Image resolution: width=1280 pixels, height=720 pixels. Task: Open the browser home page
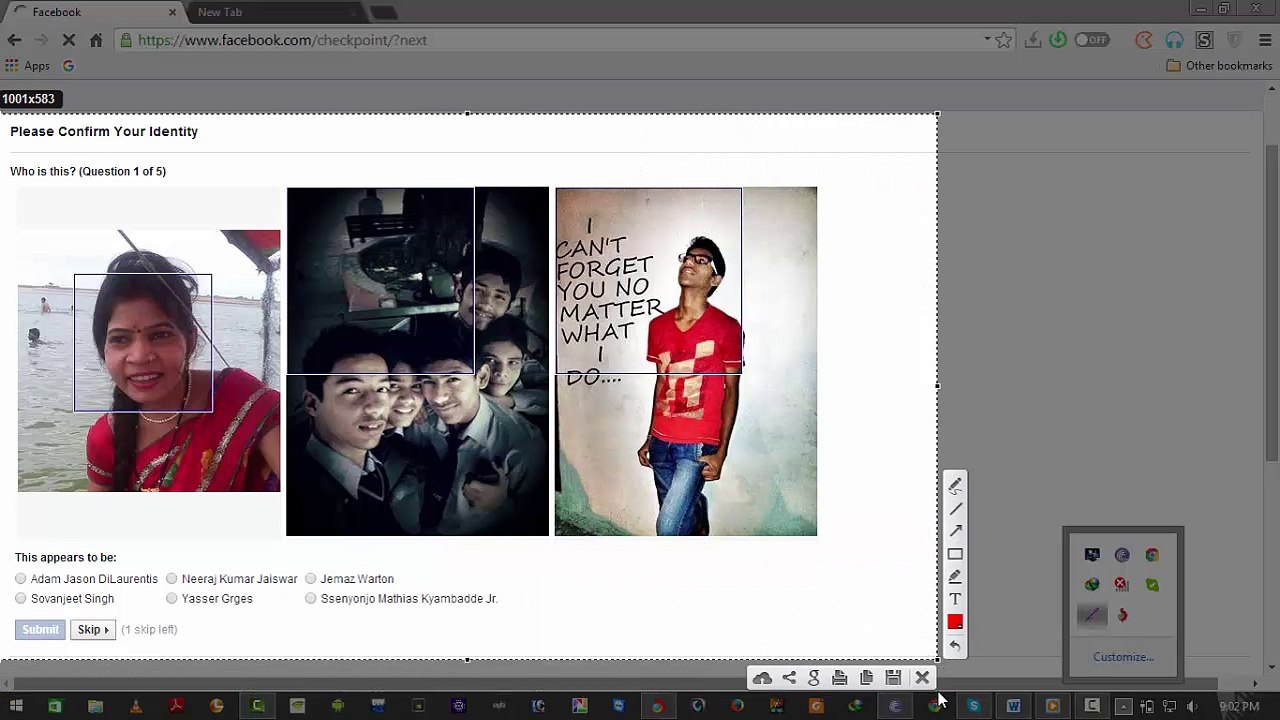[96, 40]
